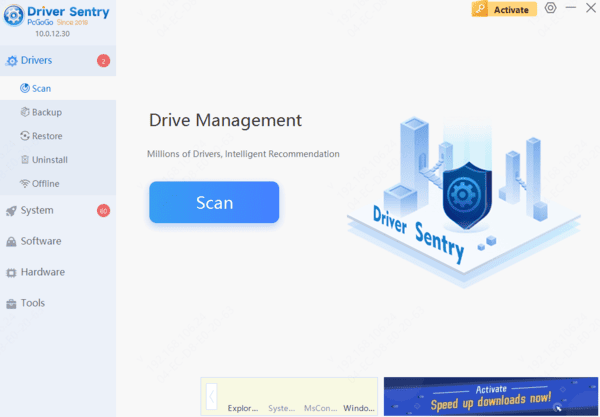Click the Hardware chip icon
The image size is (600, 417).
point(11,272)
